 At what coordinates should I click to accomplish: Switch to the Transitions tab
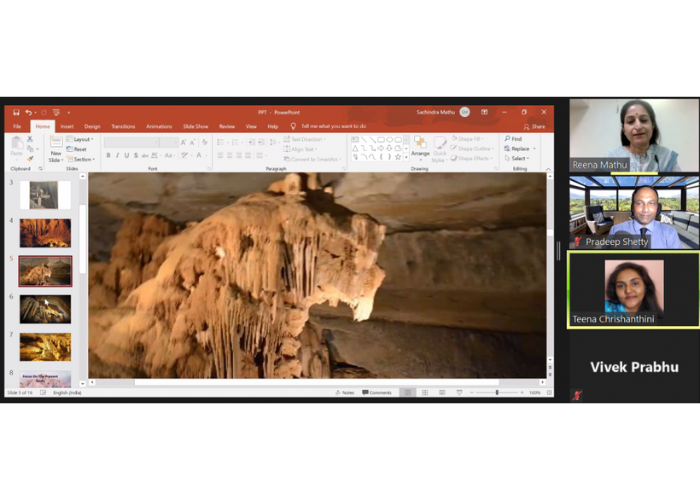(123, 126)
